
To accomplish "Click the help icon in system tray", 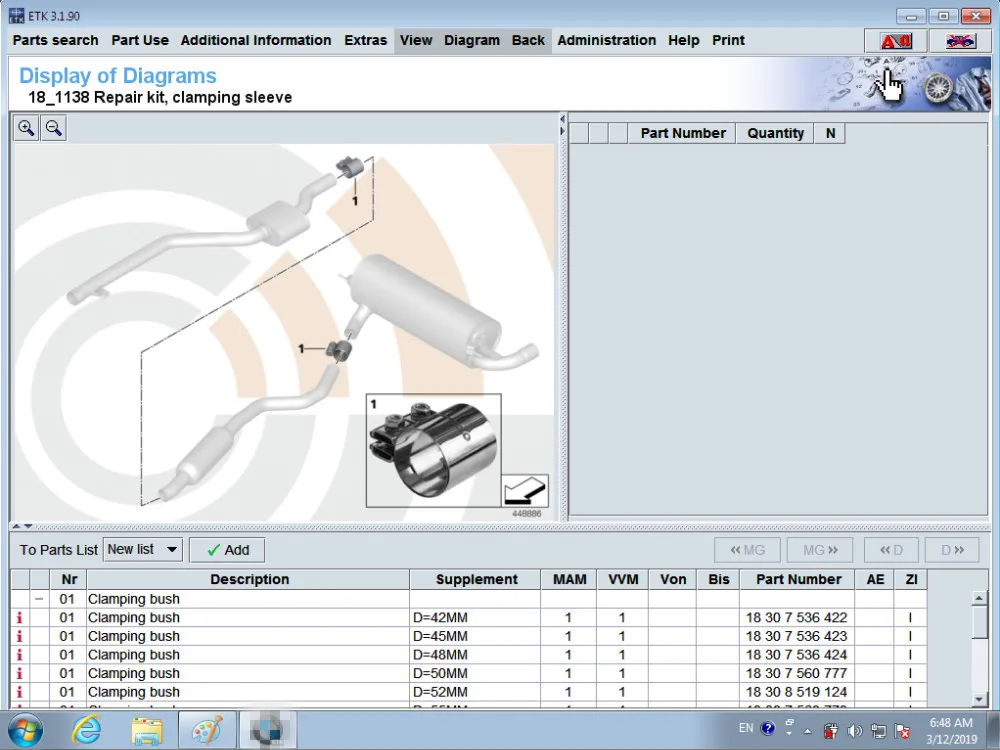I will tap(768, 728).
